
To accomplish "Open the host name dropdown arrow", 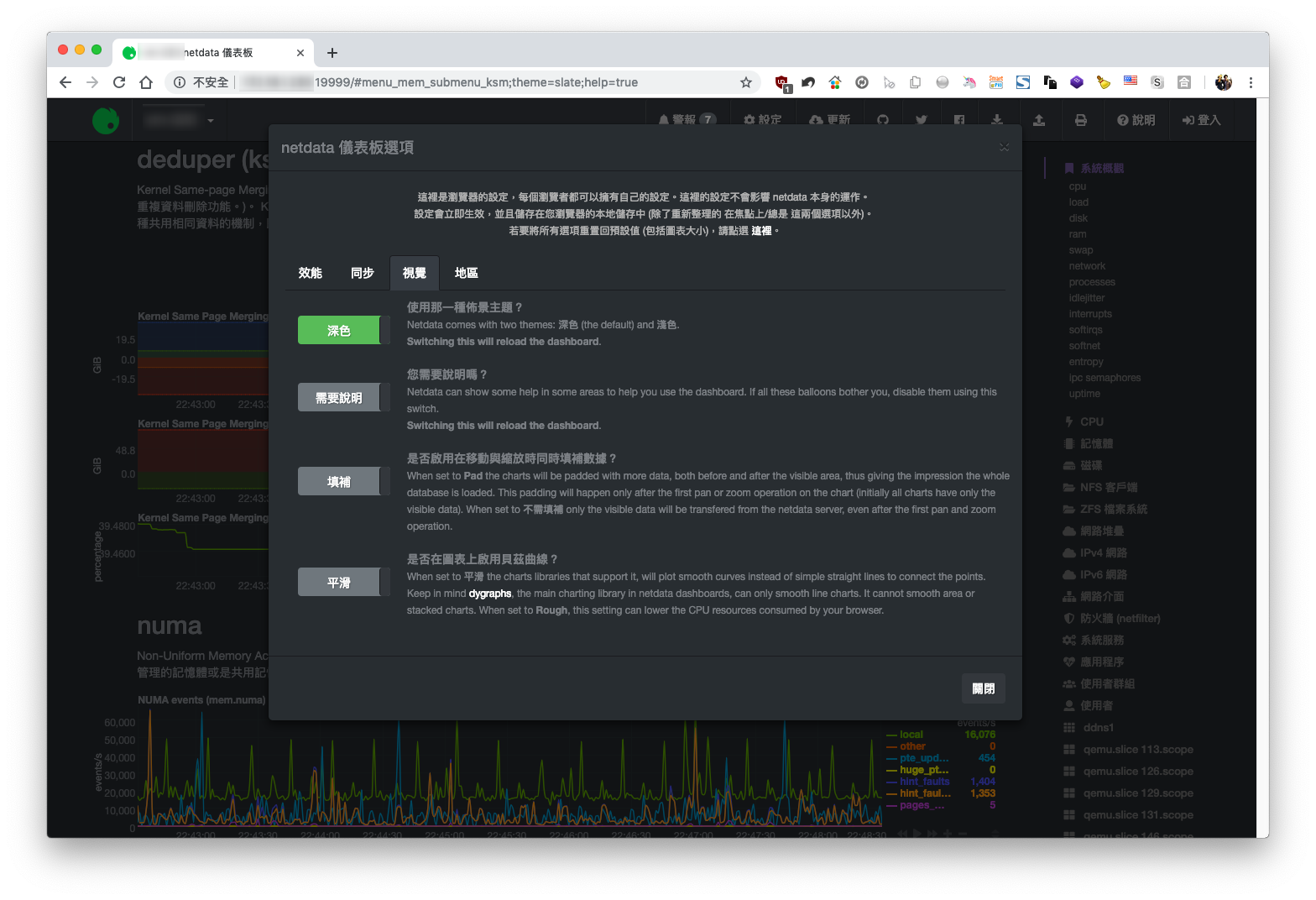I will [x=211, y=121].
